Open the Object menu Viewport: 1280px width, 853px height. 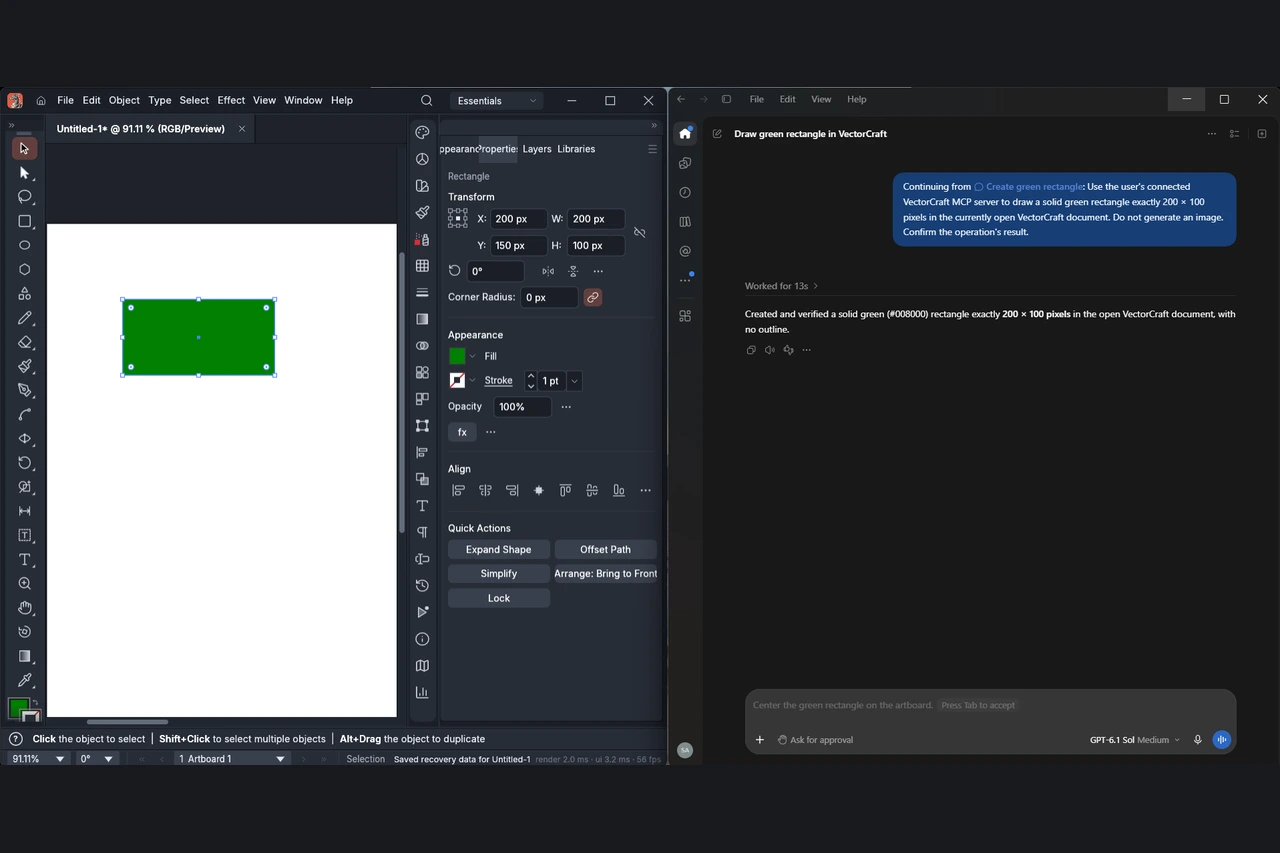pos(124,100)
